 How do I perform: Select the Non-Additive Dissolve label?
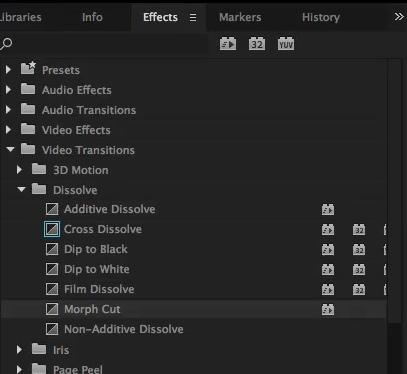[x=124, y=329]
